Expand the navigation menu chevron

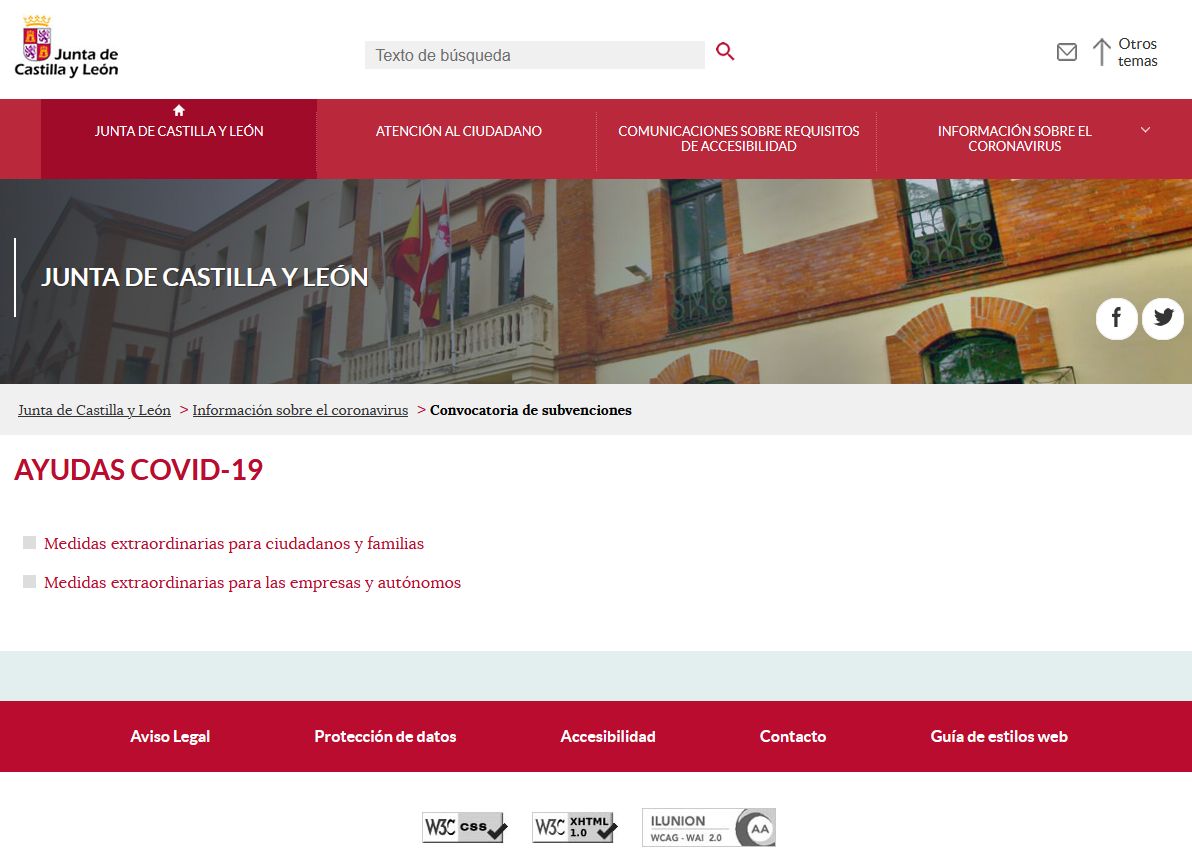click(1146, 130)
